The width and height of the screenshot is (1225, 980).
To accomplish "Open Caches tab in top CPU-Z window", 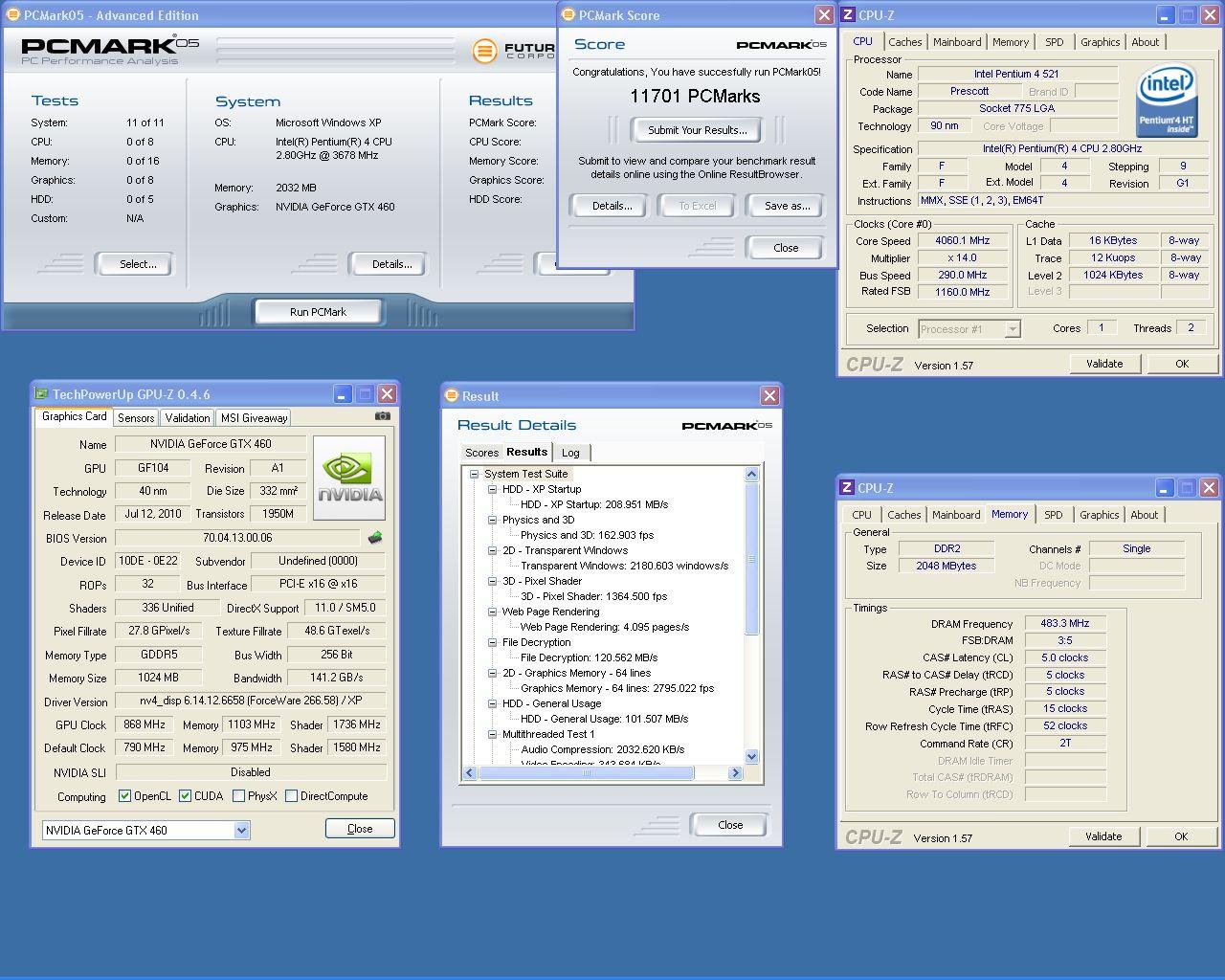I will point(904,42).
